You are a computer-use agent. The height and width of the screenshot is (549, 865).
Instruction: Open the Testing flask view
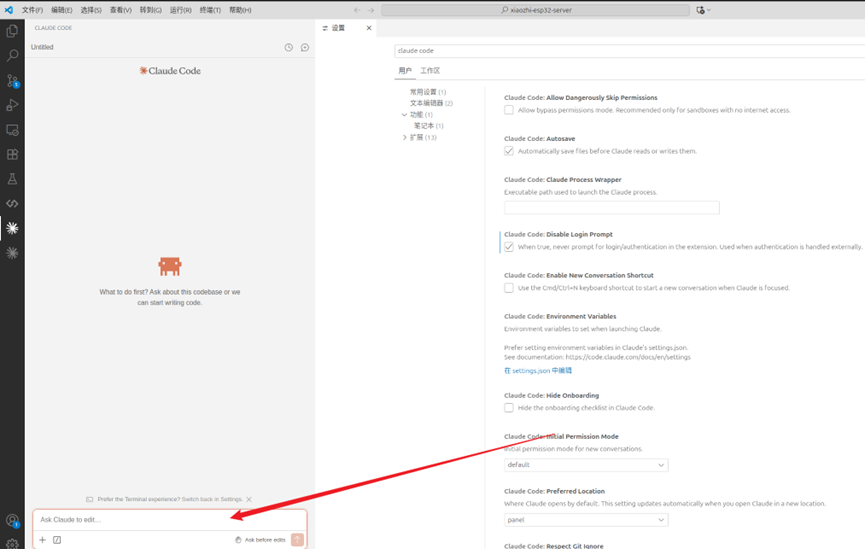coord(12,179)
